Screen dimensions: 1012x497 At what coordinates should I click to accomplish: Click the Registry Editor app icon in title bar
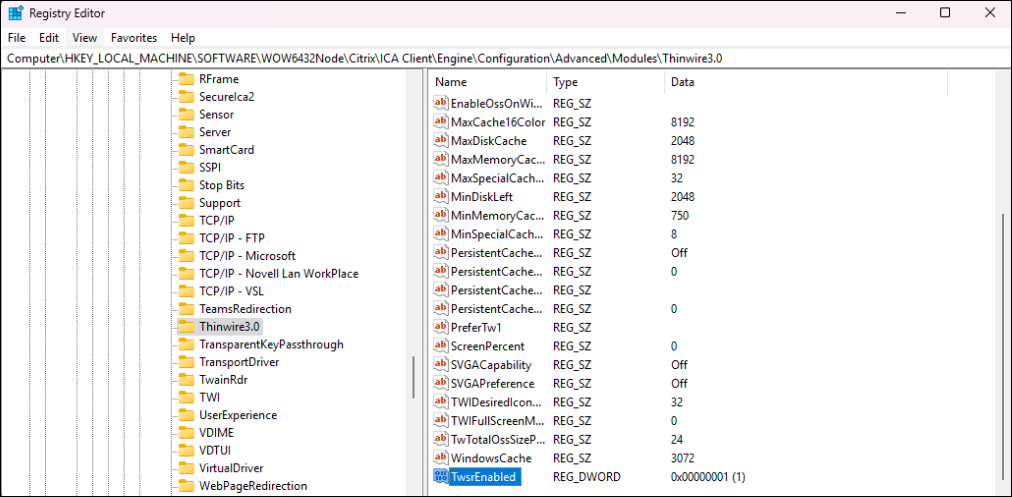click(x=16, y=13)
